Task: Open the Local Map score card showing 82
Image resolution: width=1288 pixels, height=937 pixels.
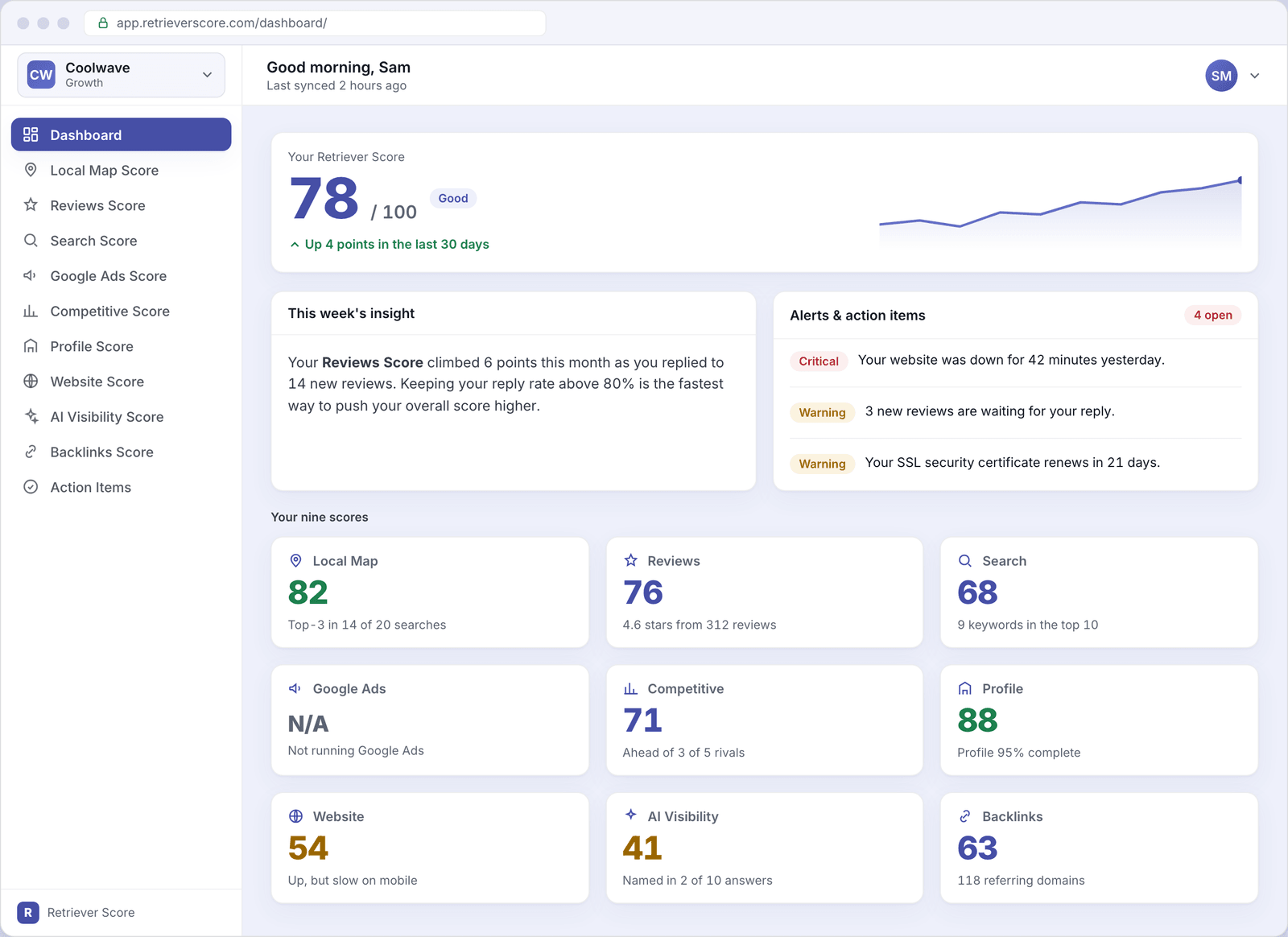Action: tap(430, 592)
